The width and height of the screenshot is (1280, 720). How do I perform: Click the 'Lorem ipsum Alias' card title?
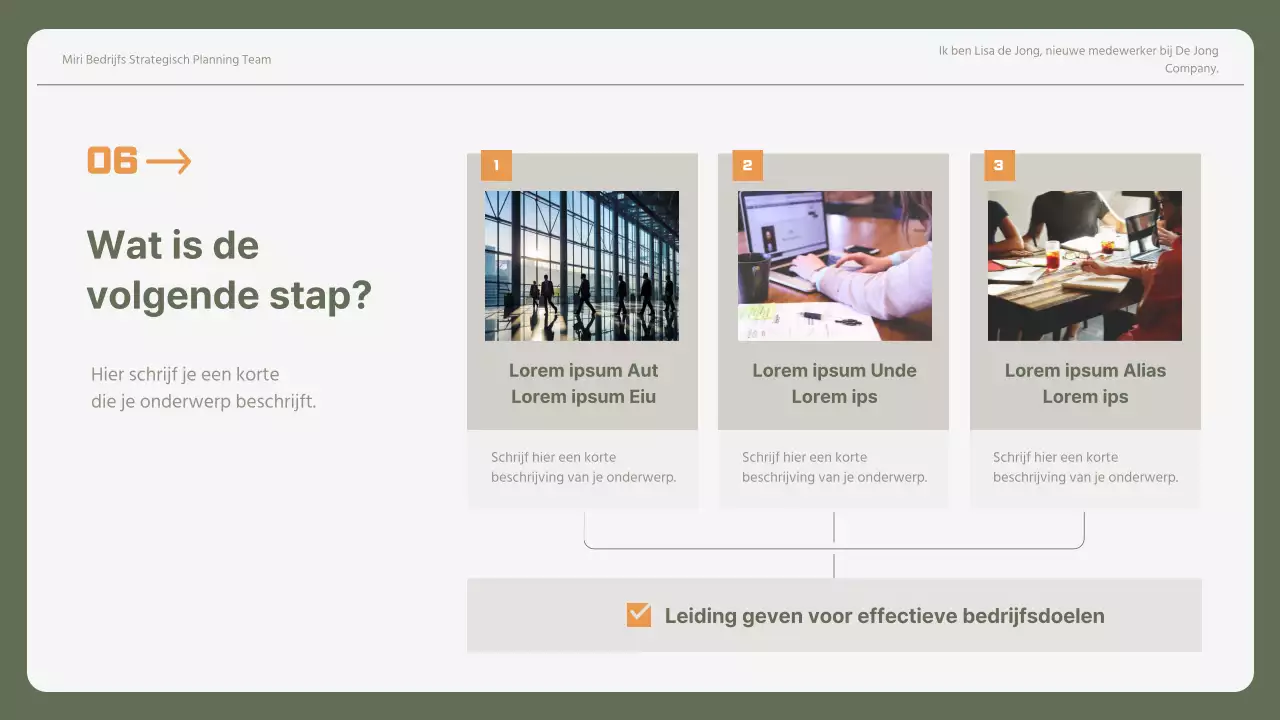click(1085, 383)
